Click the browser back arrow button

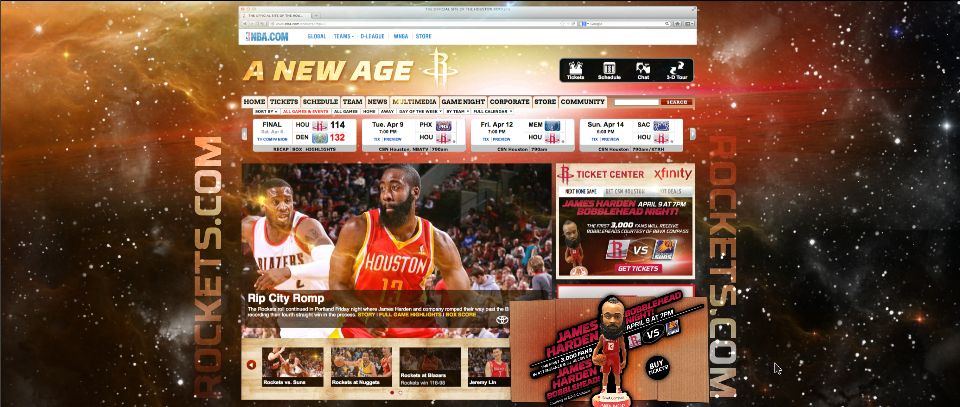(244, 23)
